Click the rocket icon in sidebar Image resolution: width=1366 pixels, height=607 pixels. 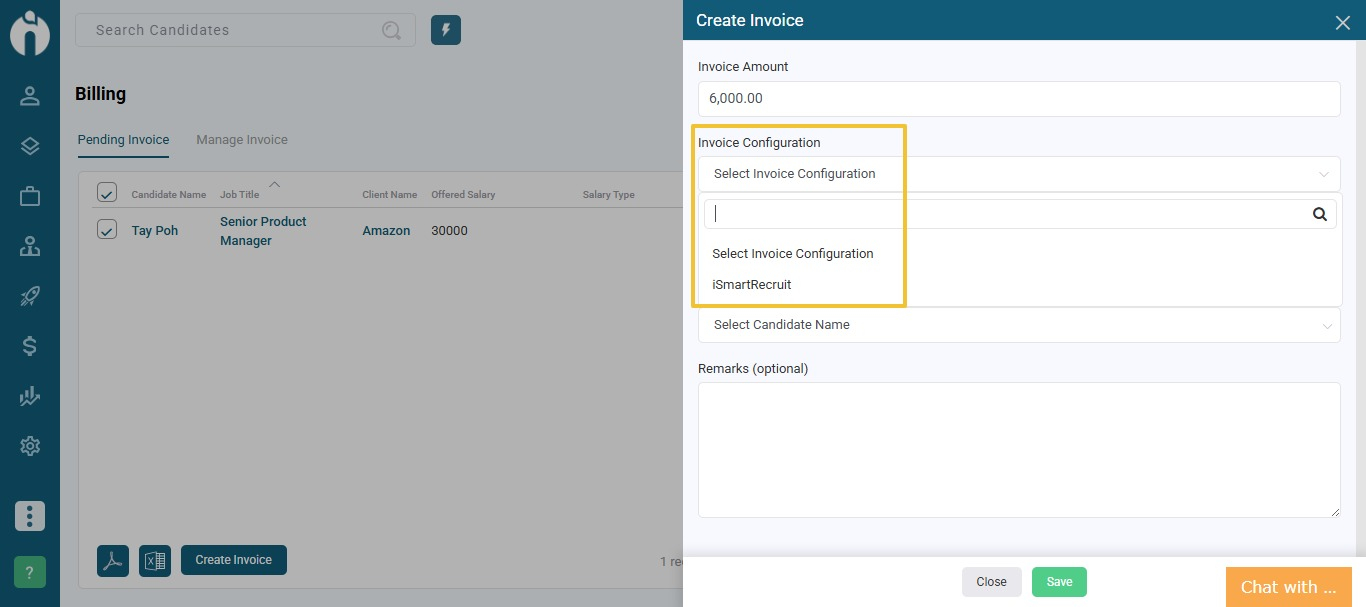30,296
